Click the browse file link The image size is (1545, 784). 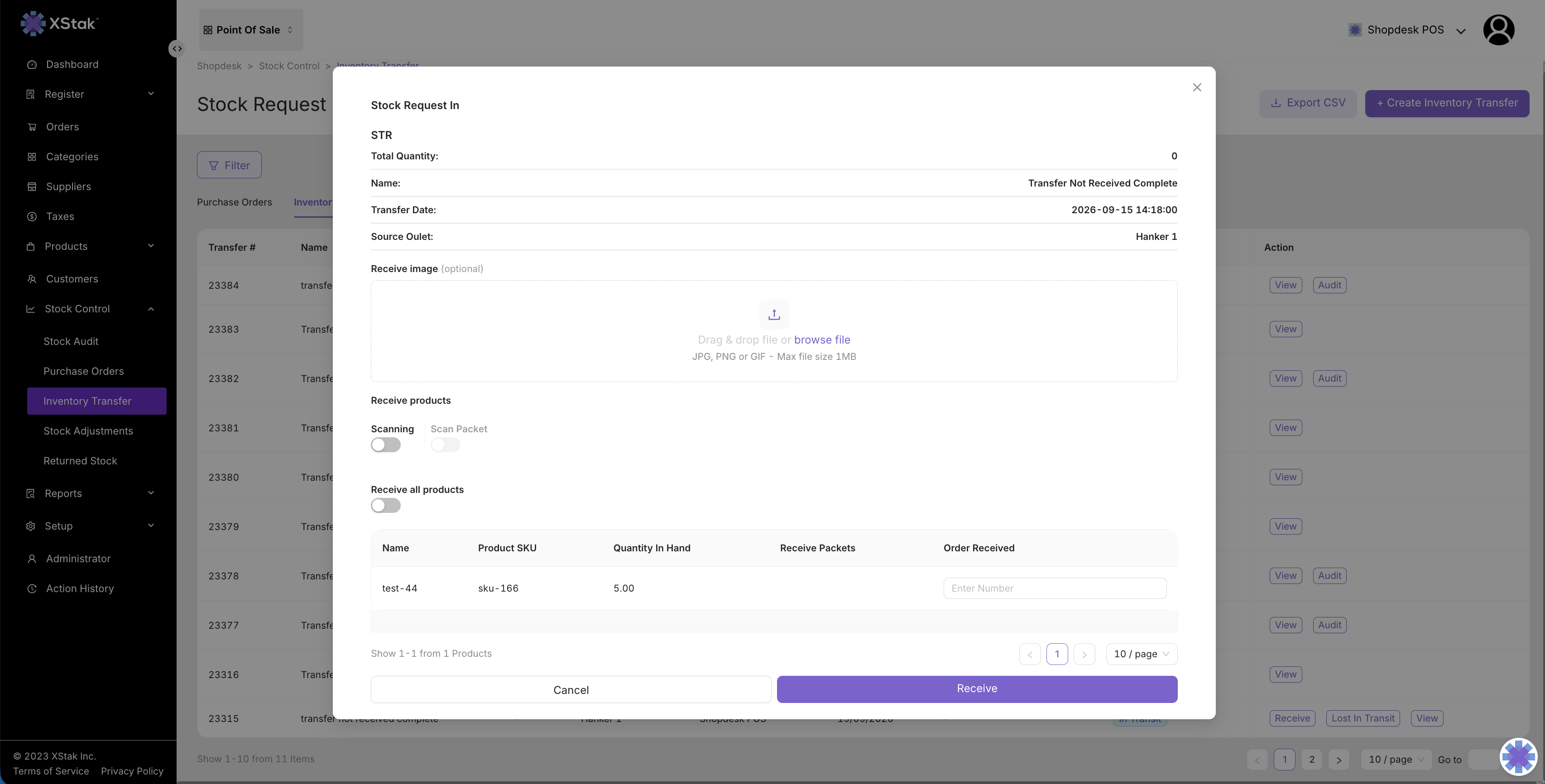[822, 340]
